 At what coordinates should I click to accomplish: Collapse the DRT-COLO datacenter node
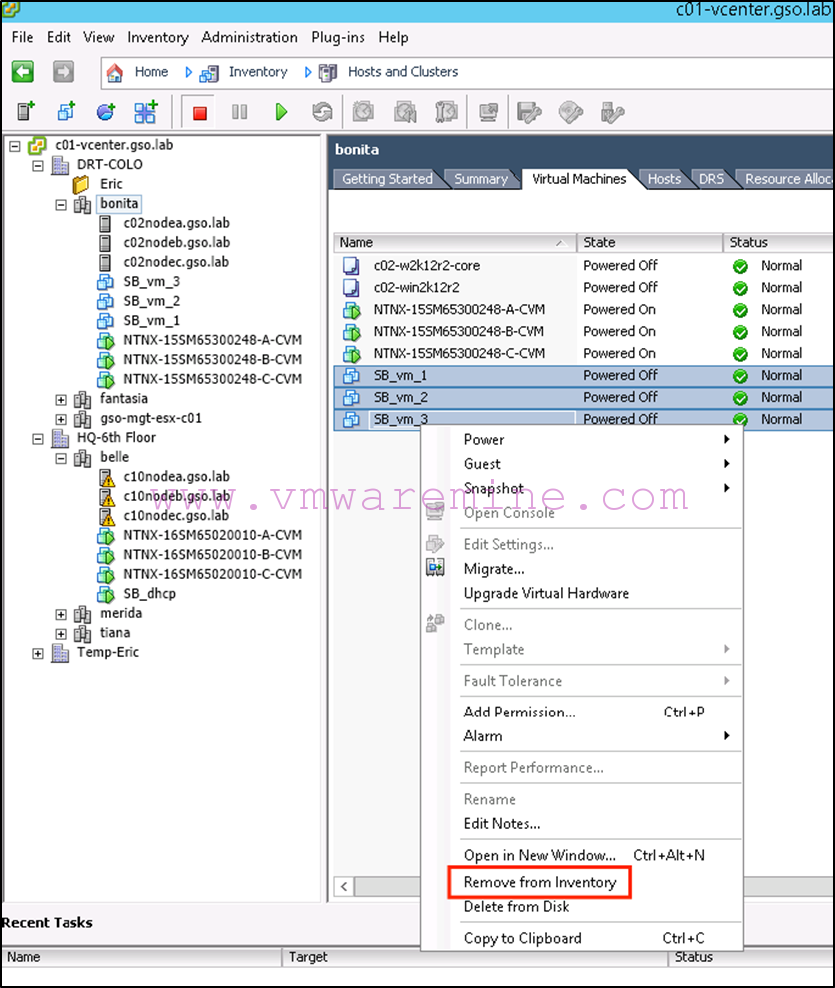(x=38, y=166)
